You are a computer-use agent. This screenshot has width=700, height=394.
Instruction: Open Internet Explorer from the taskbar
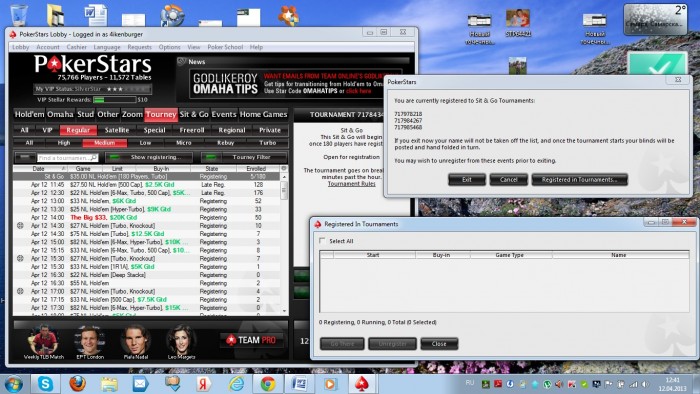pos(236,384)
